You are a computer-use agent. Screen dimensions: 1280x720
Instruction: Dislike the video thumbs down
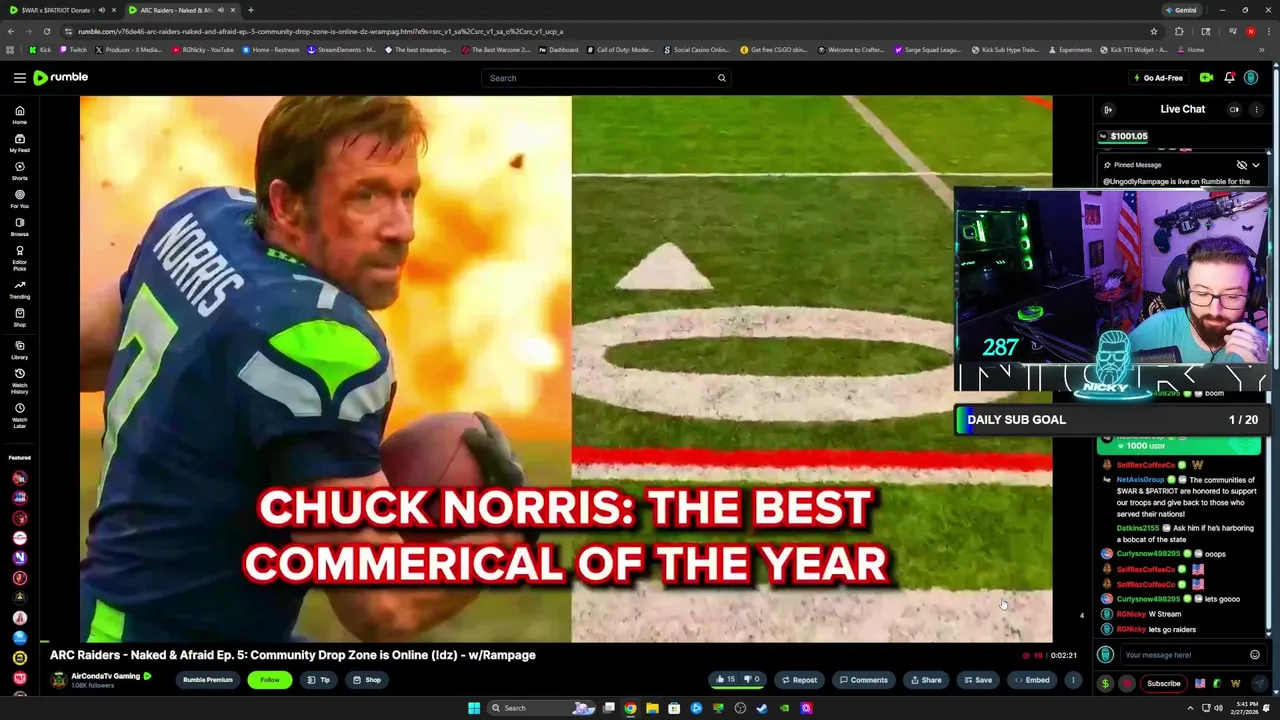click(x=752, y=680)
